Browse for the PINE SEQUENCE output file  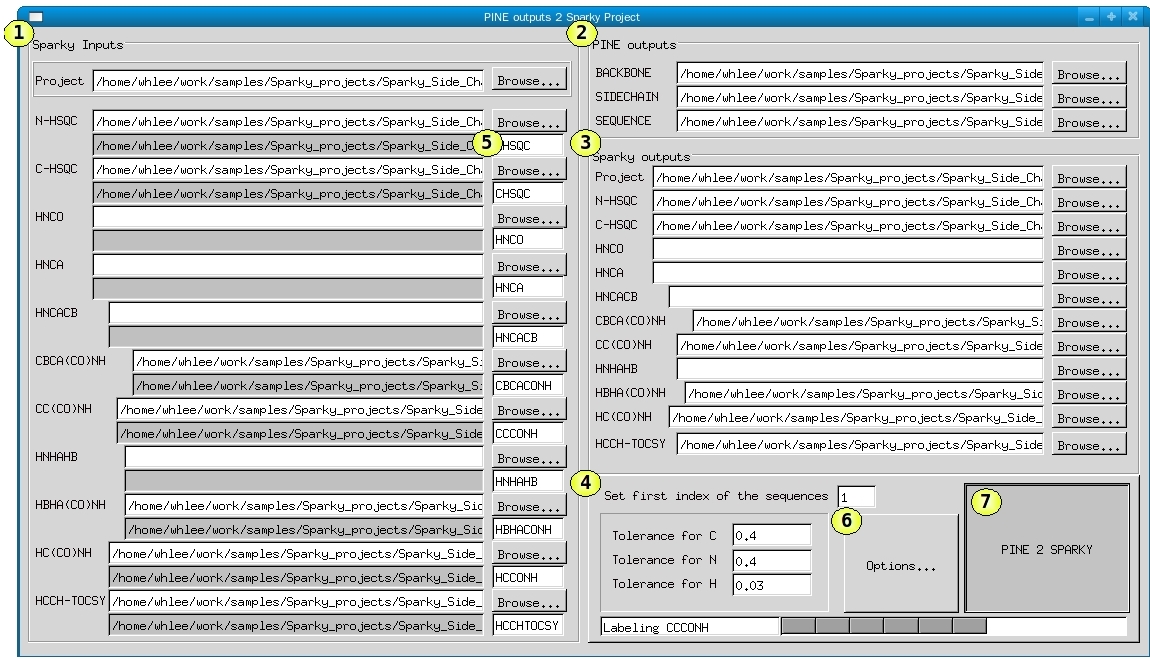click(1089, 122)
